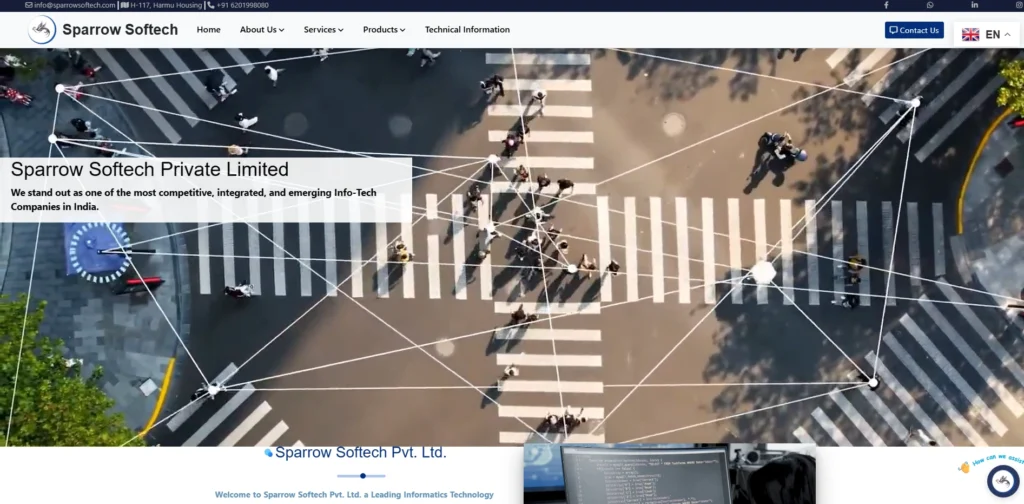Expand the Services dropdown menu
The height and width of the screenshot is (504, 1024).
(323, 29)
